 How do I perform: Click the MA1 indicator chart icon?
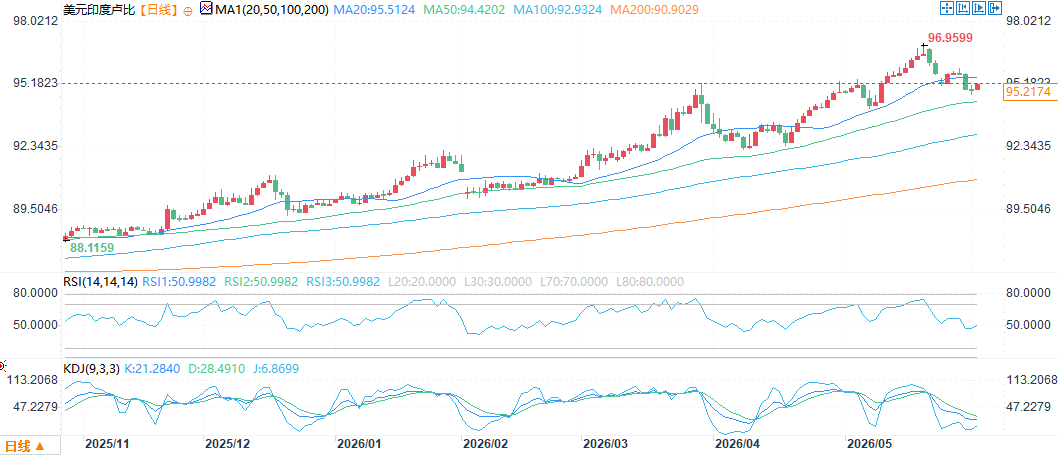coord(206,9)
